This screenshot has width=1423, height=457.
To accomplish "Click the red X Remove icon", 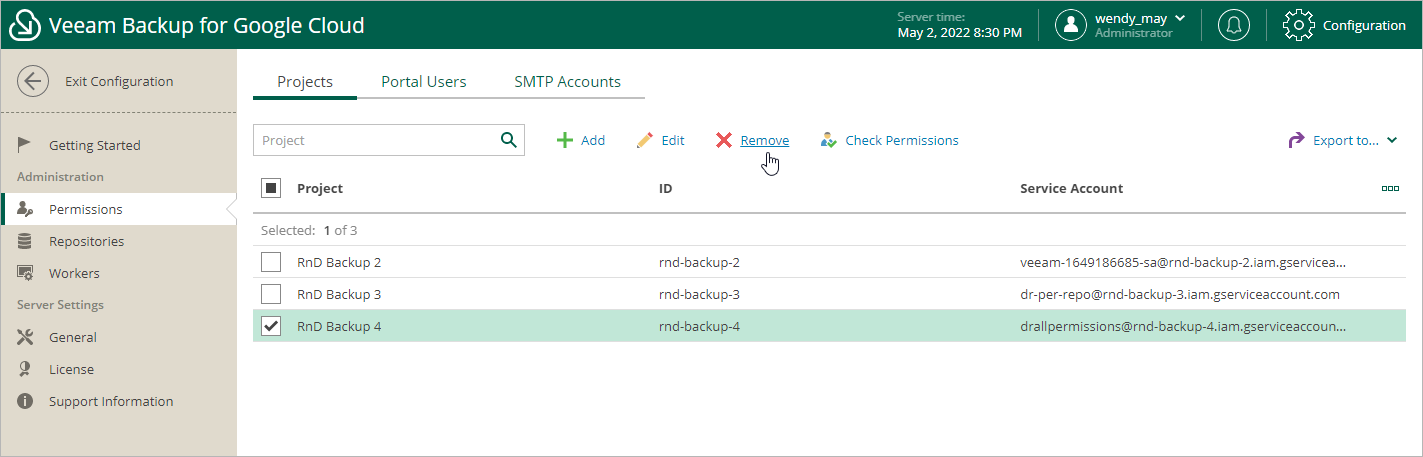I will 724,140.
